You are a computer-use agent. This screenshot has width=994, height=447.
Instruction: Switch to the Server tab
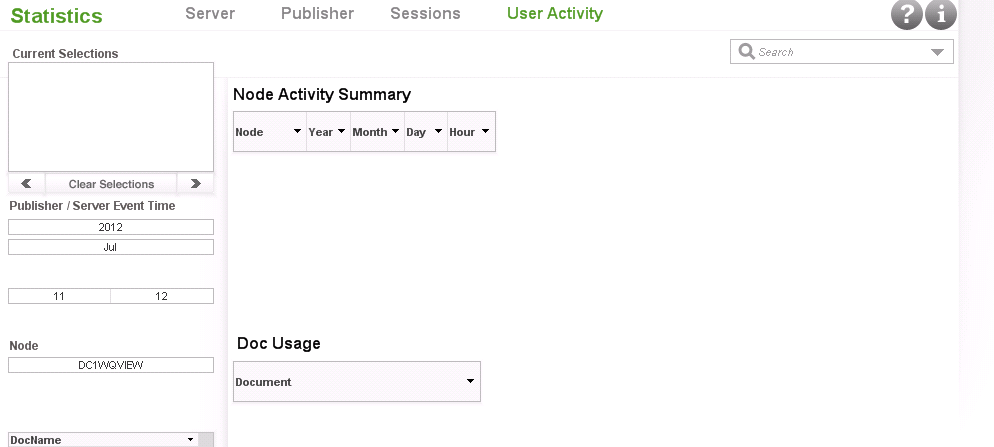(210, 14)
